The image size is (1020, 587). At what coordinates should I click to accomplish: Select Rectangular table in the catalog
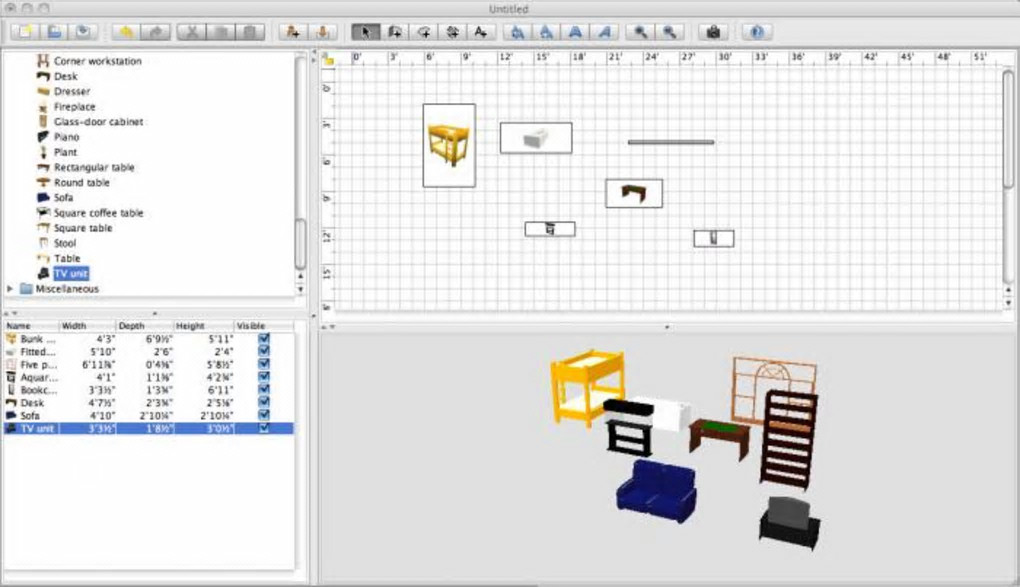(94, 167)
